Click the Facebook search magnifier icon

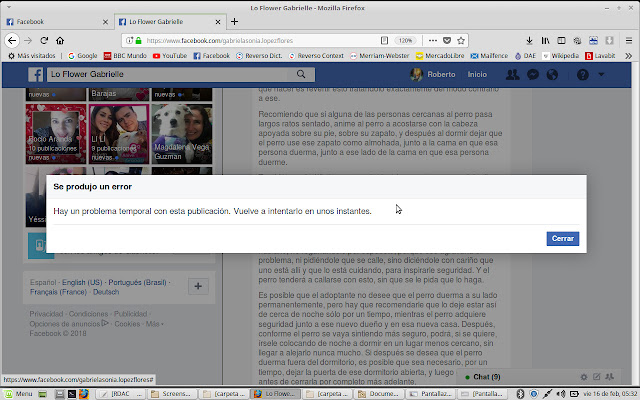(x=301, y=74)
